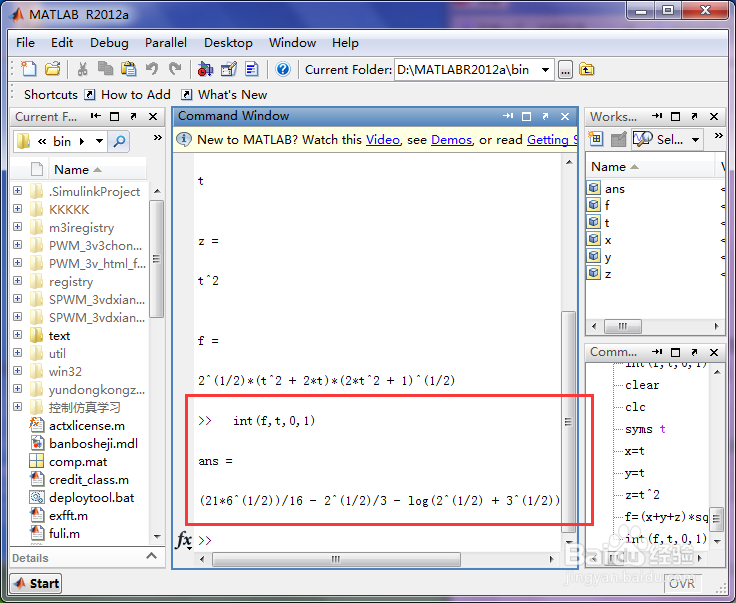The image size is (736, 603).
Task: Open the Edit menu
Action: tap(62, 43)
